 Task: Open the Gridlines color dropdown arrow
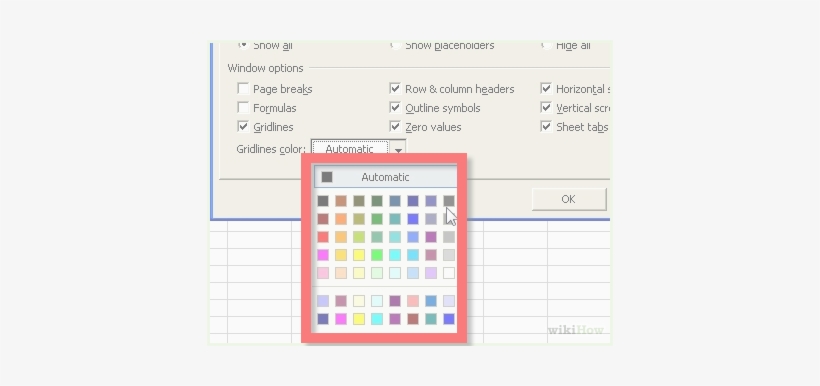pyautogui.click(x=398, y=149)
